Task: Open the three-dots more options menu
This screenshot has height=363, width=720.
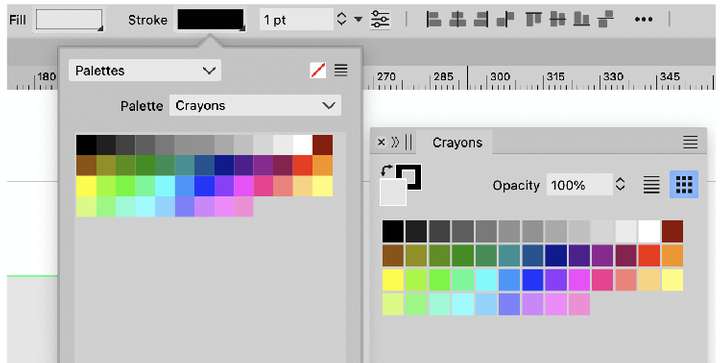Action: click(644, 19)
